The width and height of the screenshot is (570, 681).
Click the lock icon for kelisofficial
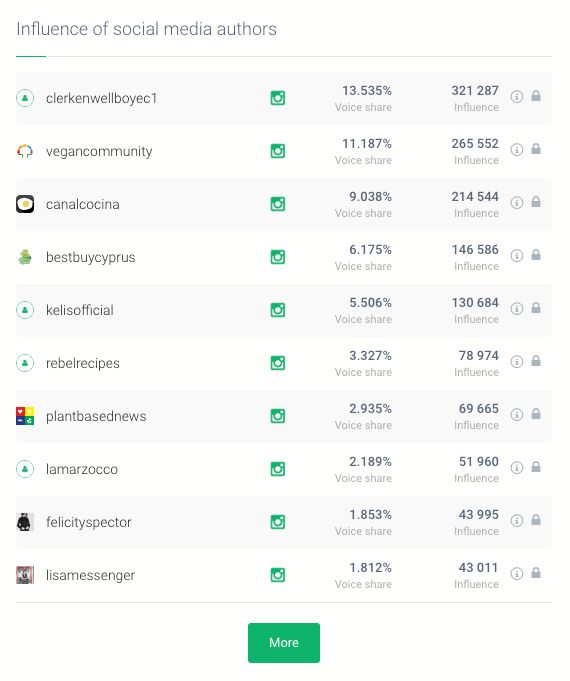point(536,308)
